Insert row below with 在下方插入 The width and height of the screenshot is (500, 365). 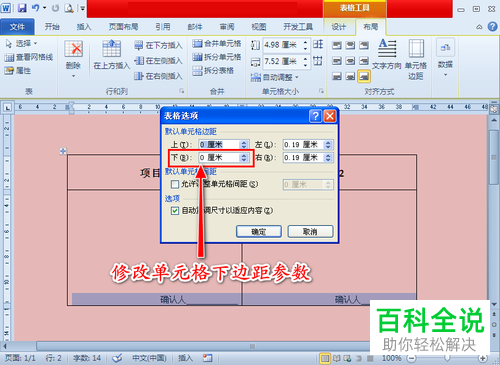(158, 45)
